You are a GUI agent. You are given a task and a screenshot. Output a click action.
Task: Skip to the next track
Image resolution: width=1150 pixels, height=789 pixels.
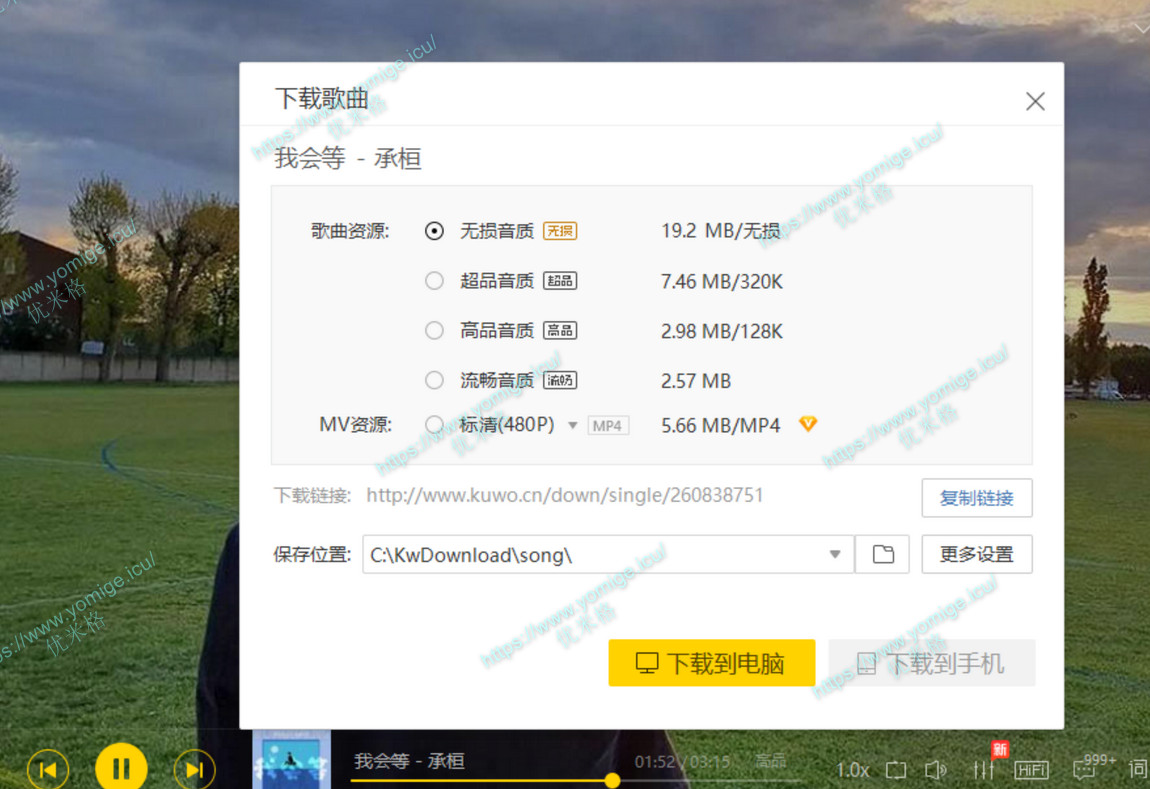pyautogui.click(x=194, y=769)
